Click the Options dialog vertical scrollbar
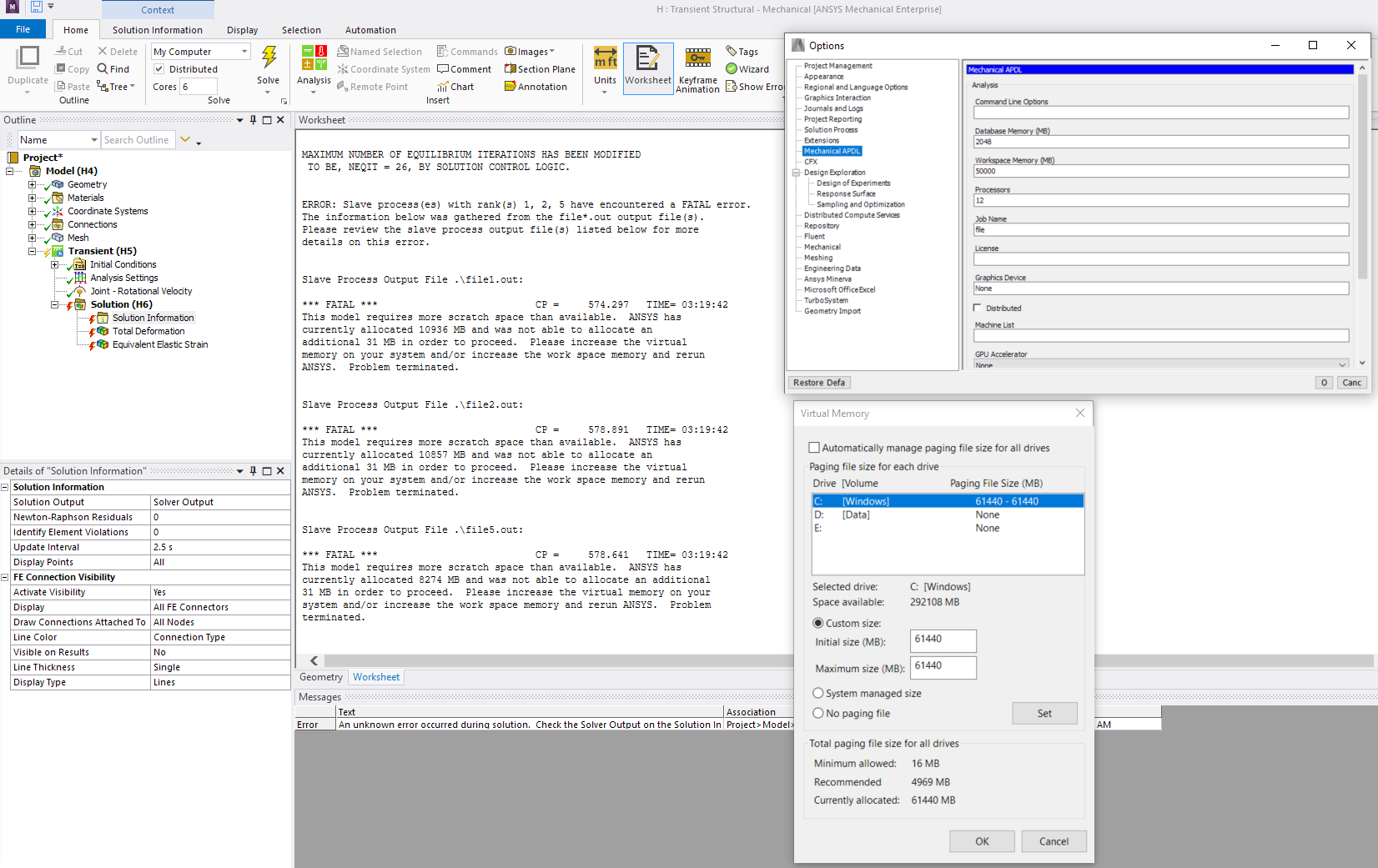This screenshot has height=868, width=1378. coord(1362,175)
